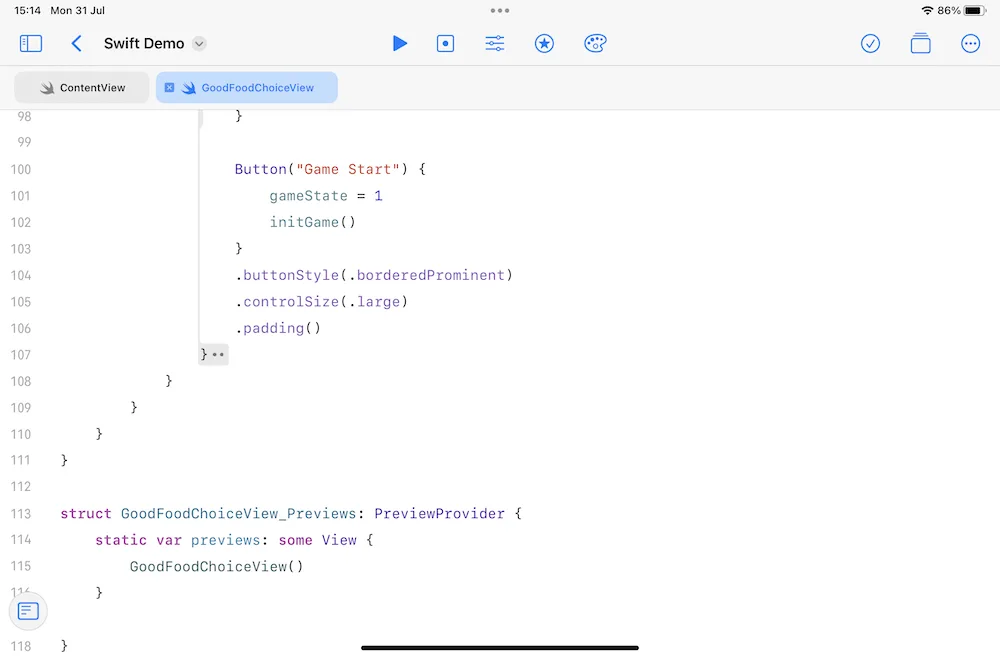The image size is (1000, 657).
Task: Click the checkmark circle icon
Action: pyautogui.click(x=870, y=43)
